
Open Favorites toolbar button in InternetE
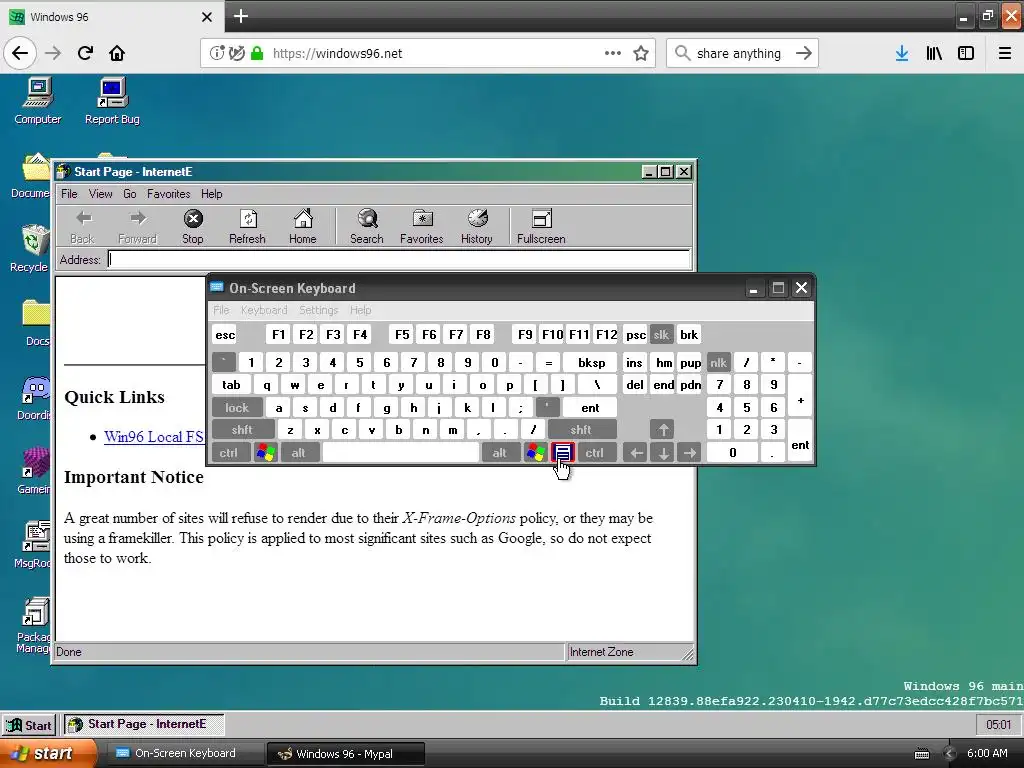pyautogui.click(x=422, y=226)
